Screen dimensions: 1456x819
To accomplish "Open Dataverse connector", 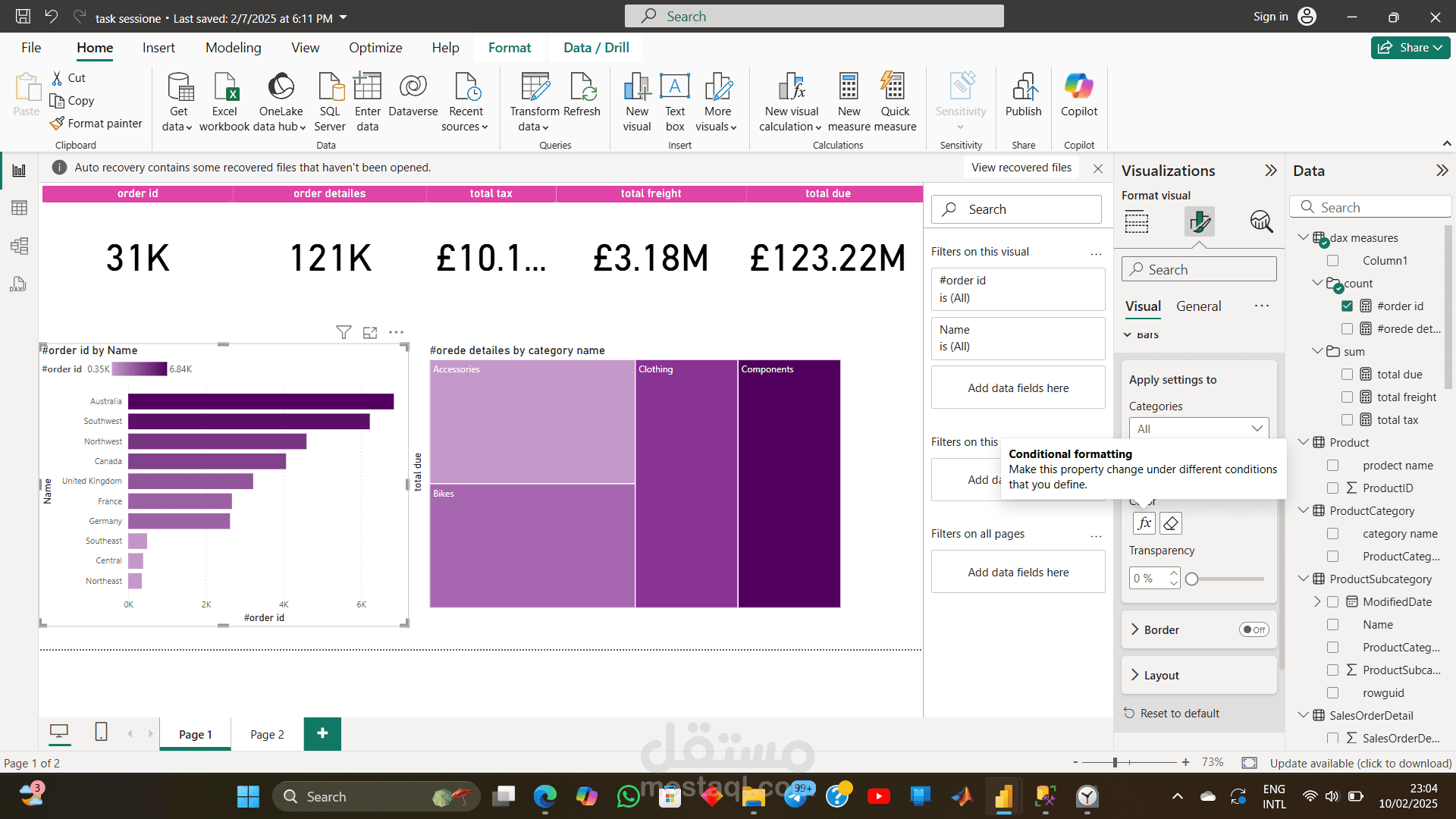I will coord(413,95).
